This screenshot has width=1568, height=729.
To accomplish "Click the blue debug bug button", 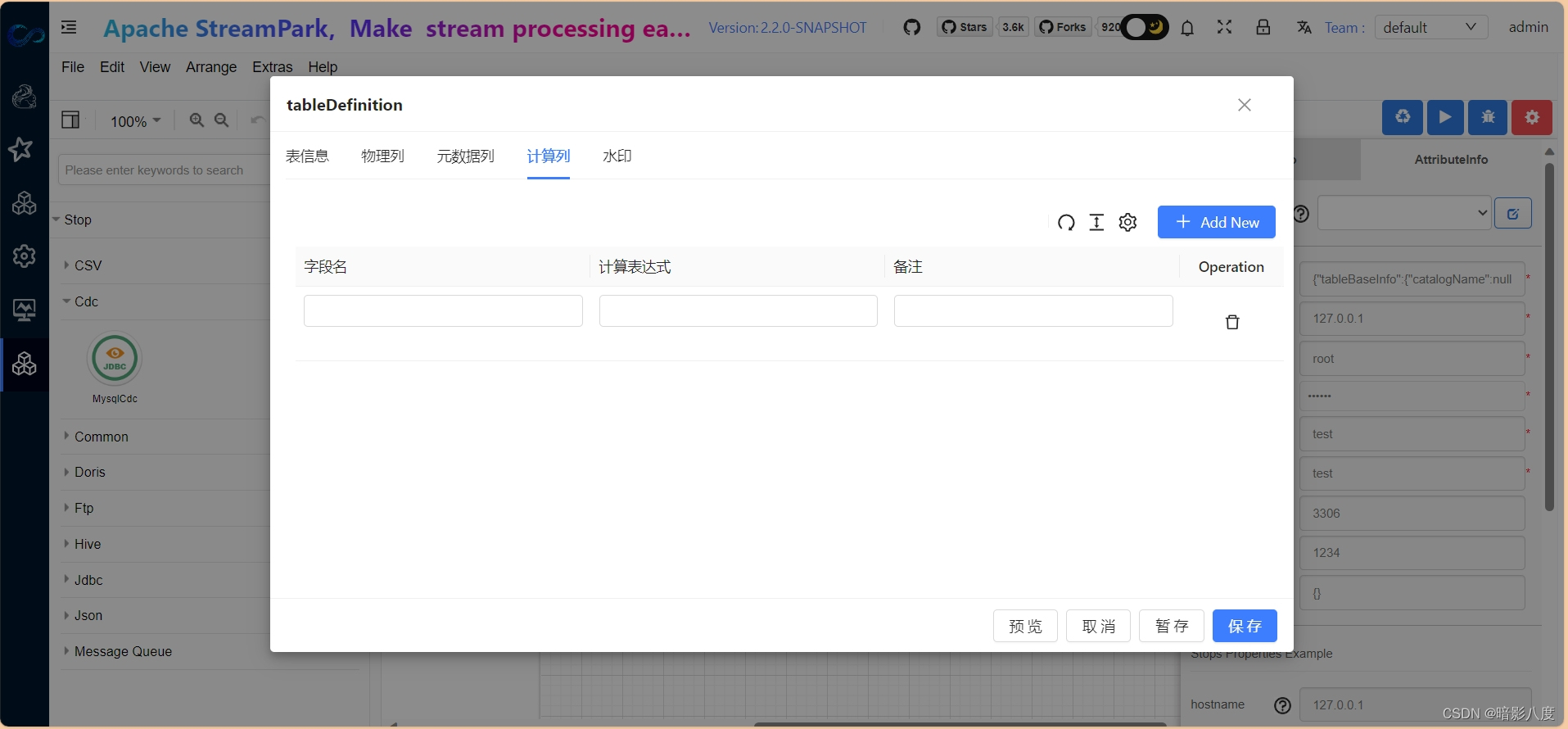I will point(1488,117).
